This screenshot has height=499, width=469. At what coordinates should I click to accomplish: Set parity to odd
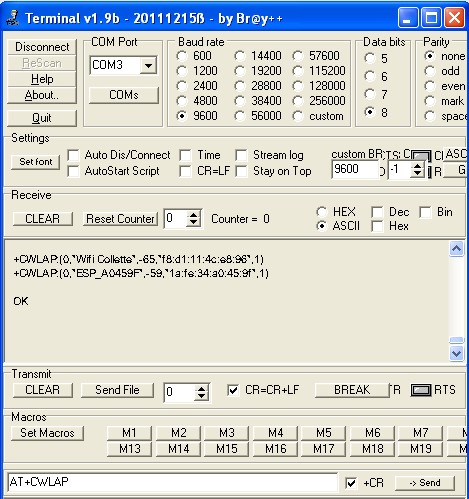[x=430, y=71]
